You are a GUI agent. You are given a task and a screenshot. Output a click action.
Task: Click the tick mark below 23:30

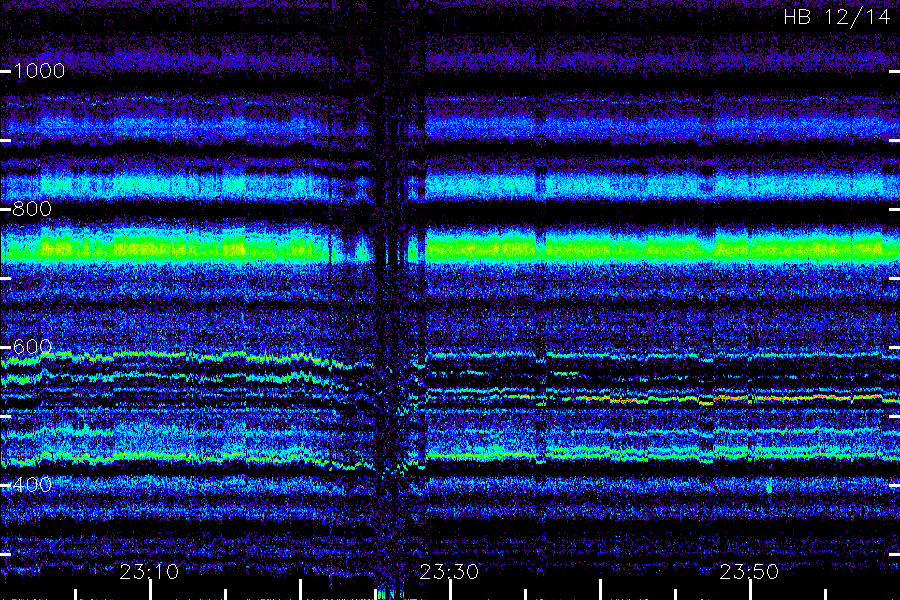click(x=451, y=590)
